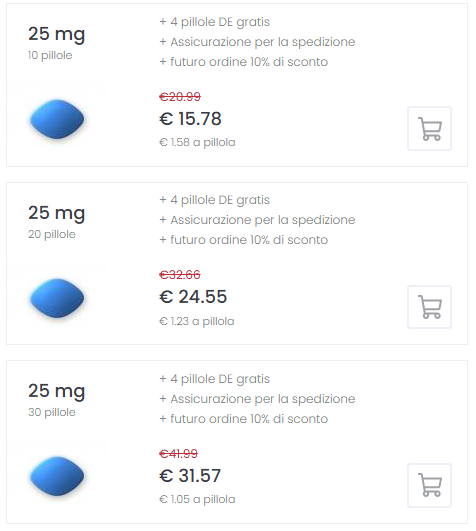This screenshot has height=531, width=476.
Task: Add 20 pillole pack to cart
Action: 429,307
